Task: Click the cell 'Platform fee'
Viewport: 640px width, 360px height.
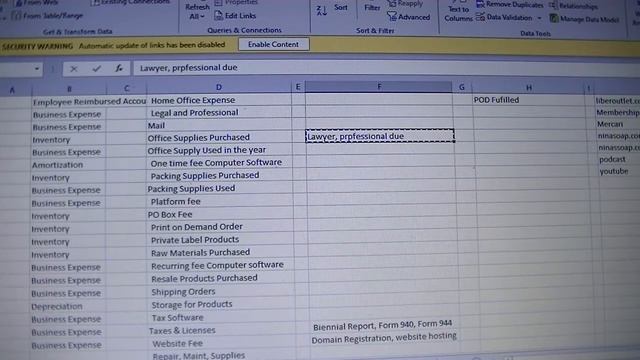Action: [176, 202]
